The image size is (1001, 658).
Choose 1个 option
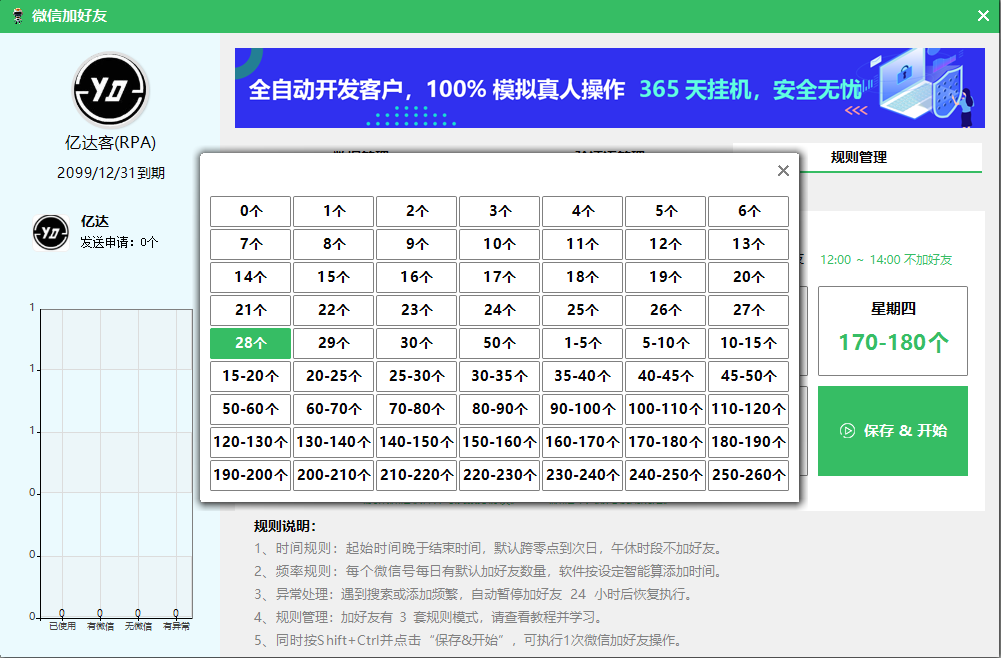(333, 211)
